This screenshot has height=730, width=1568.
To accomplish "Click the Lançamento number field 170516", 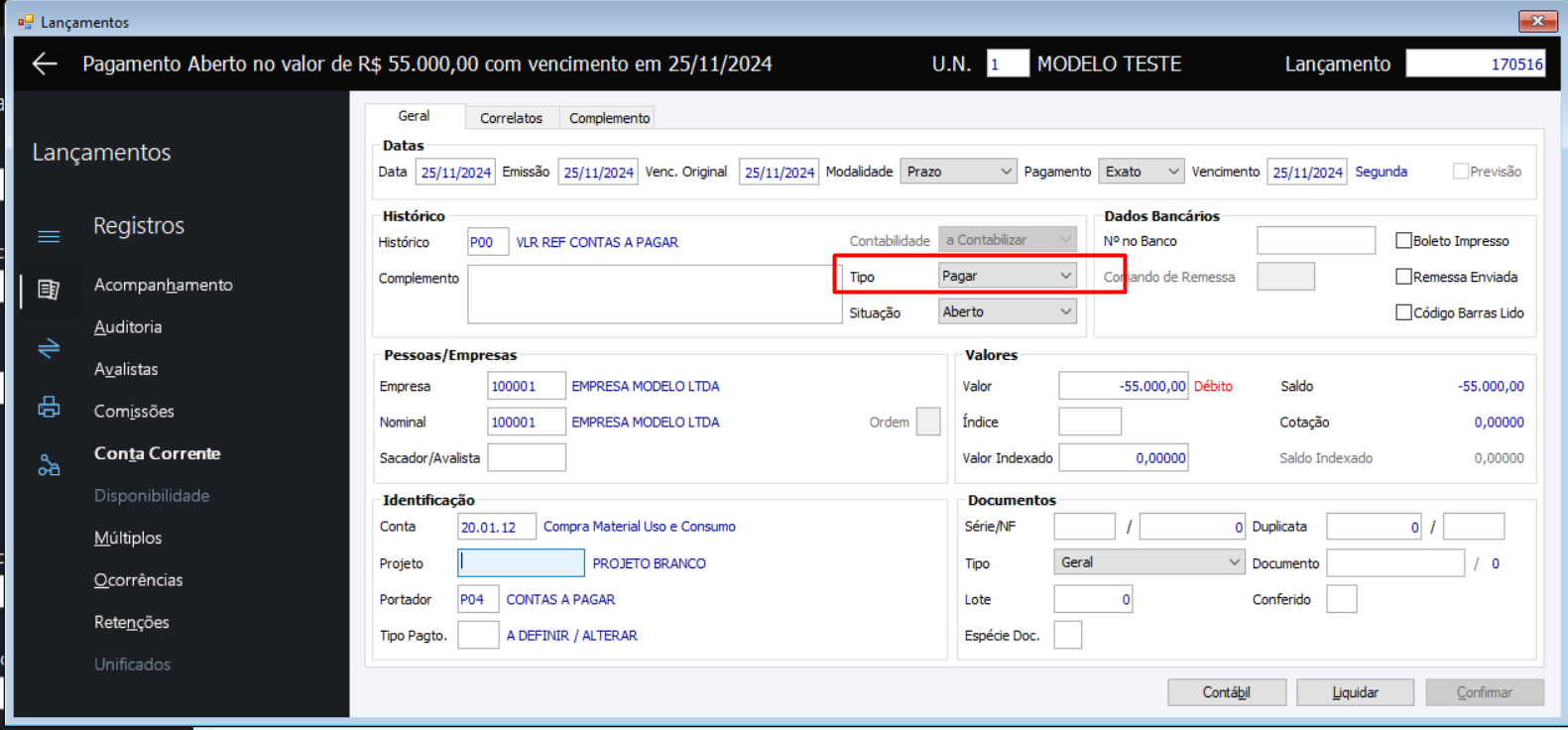I will [x=1476, y=64].
